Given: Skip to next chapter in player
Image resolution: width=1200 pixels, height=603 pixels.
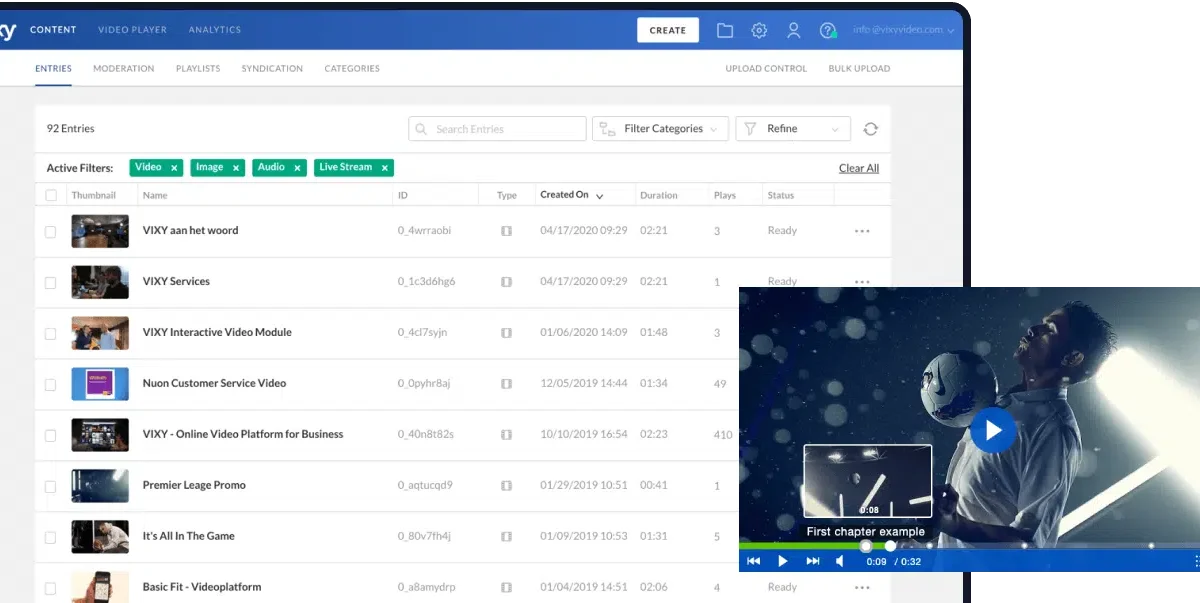Looking at the screenshot, I should [x=813, y=561].
